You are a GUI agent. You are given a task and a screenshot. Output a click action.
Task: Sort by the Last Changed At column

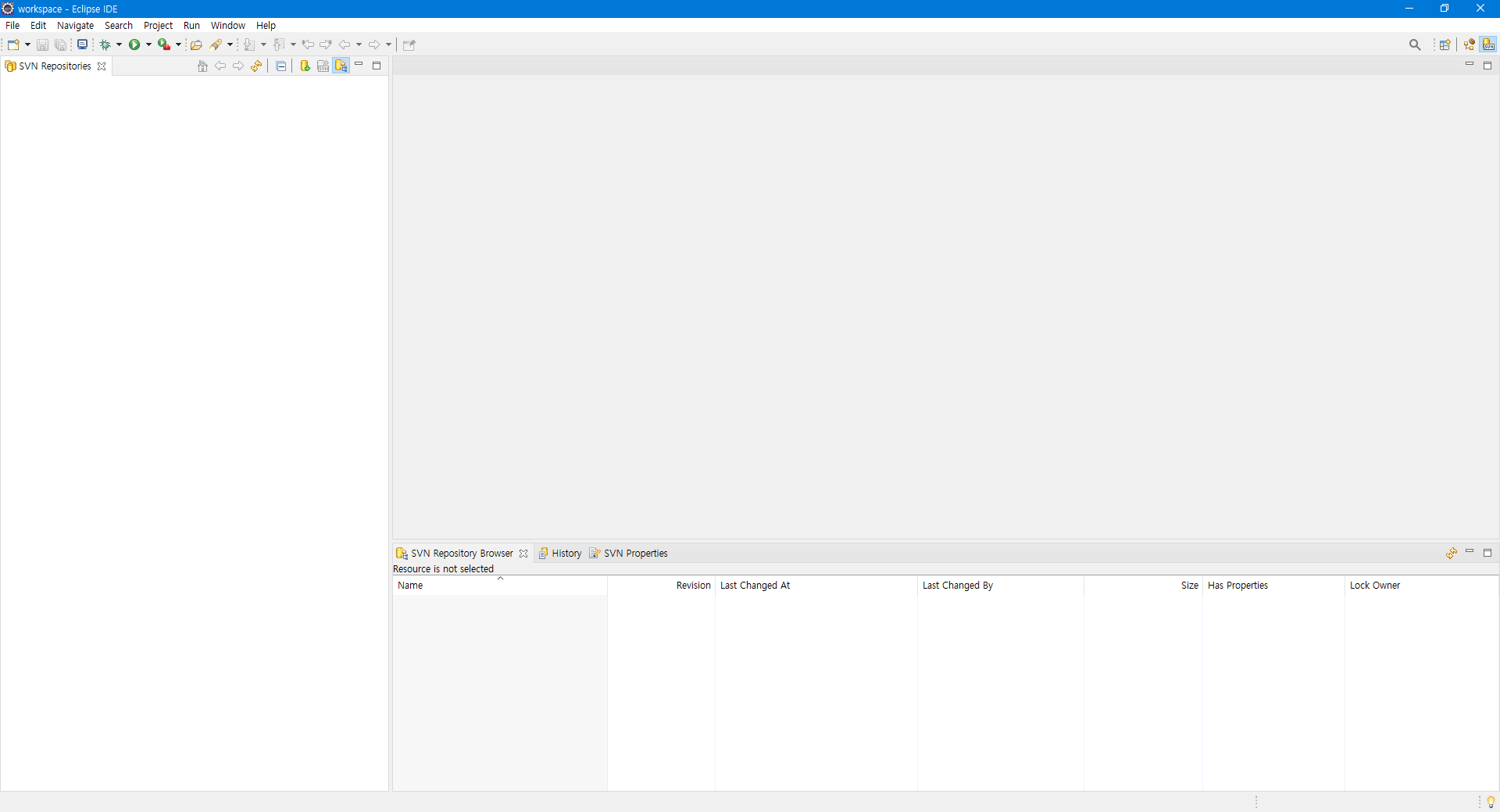click(816, 586)
